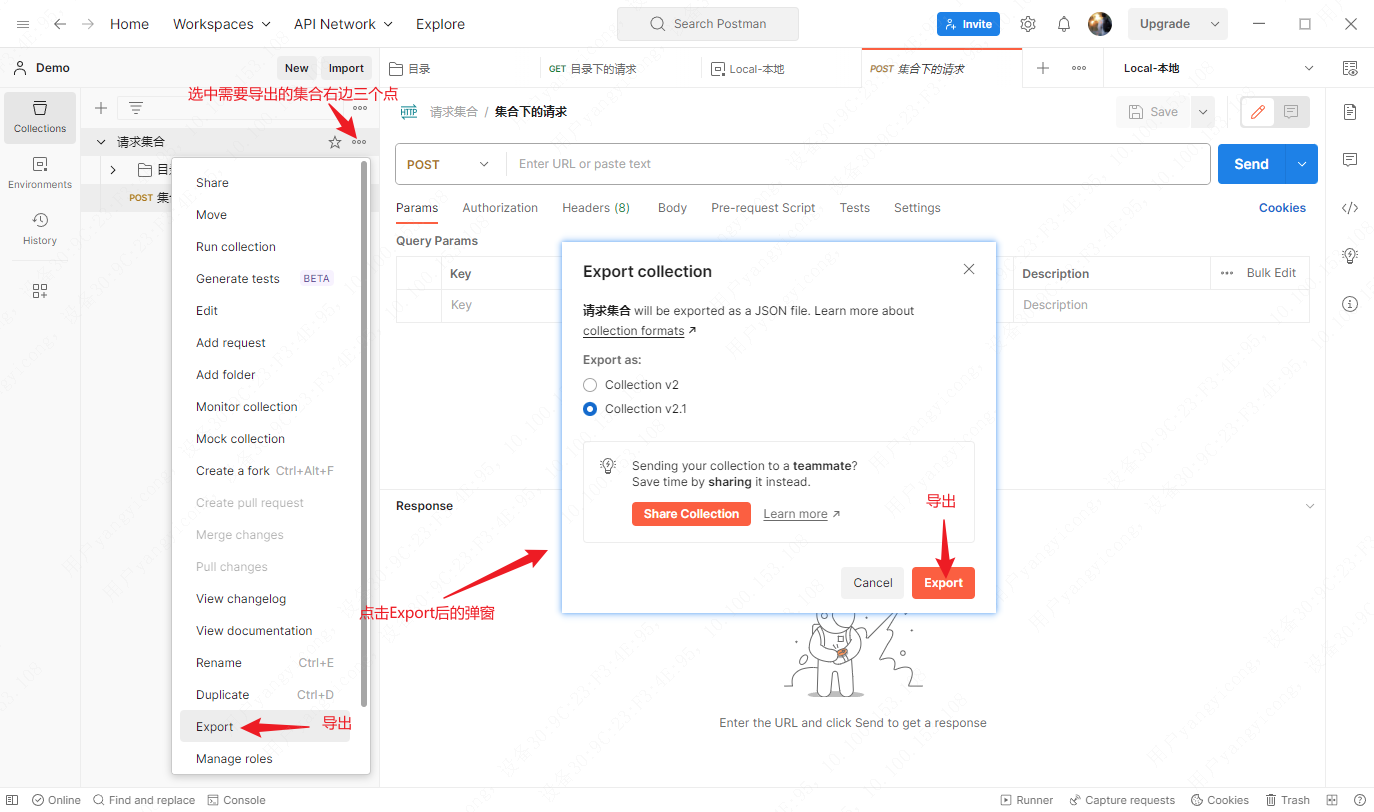Click the Import button
This screenshot has height=812, width=1374.
[x=346, y=68]
